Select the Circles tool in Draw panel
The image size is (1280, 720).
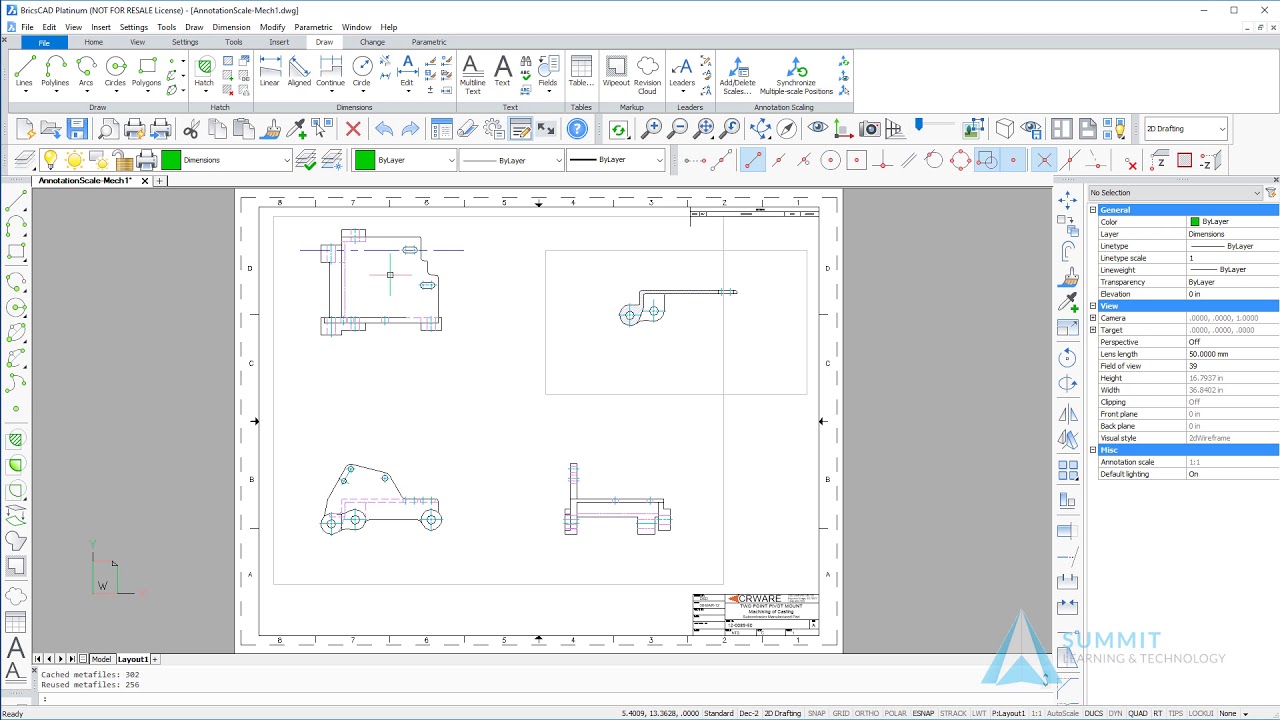pyautogui.click(x=116, y=71)
